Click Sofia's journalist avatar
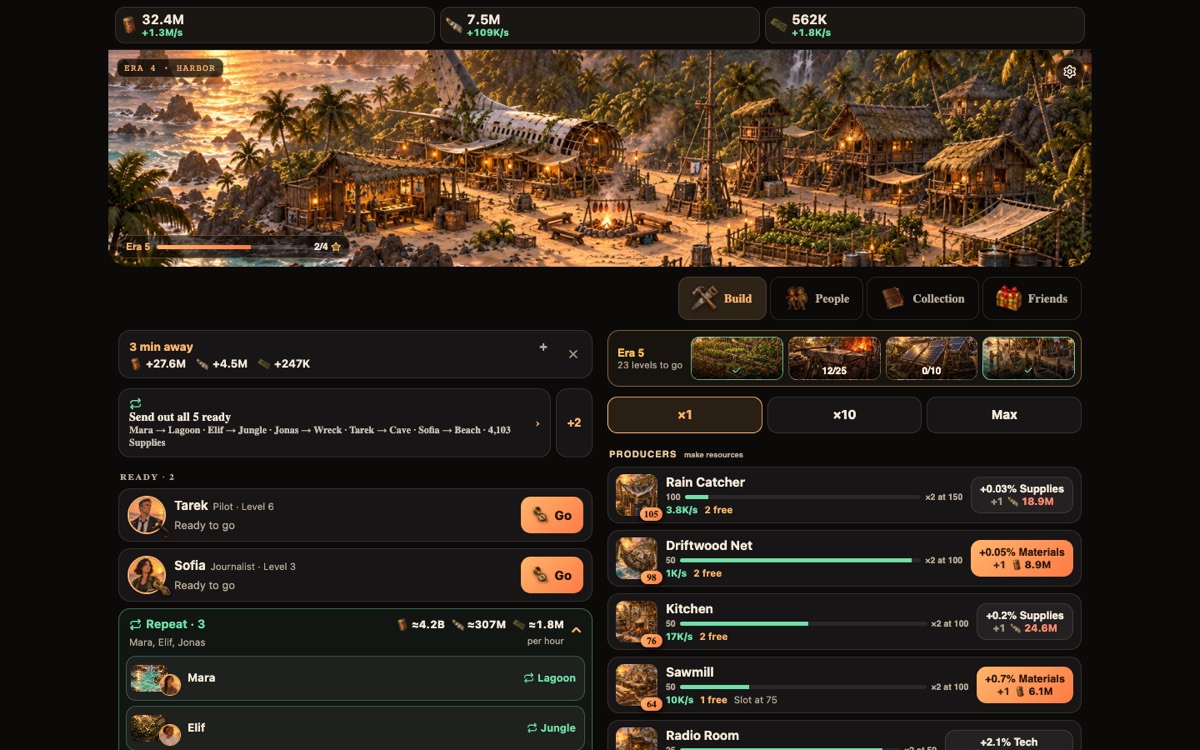1200x750 pixels. (147, 575)
